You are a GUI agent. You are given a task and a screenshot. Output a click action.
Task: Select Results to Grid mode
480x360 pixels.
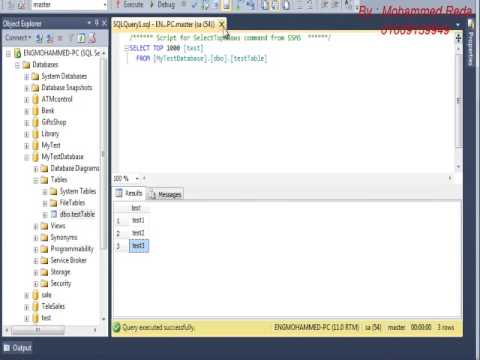(275, 5)
